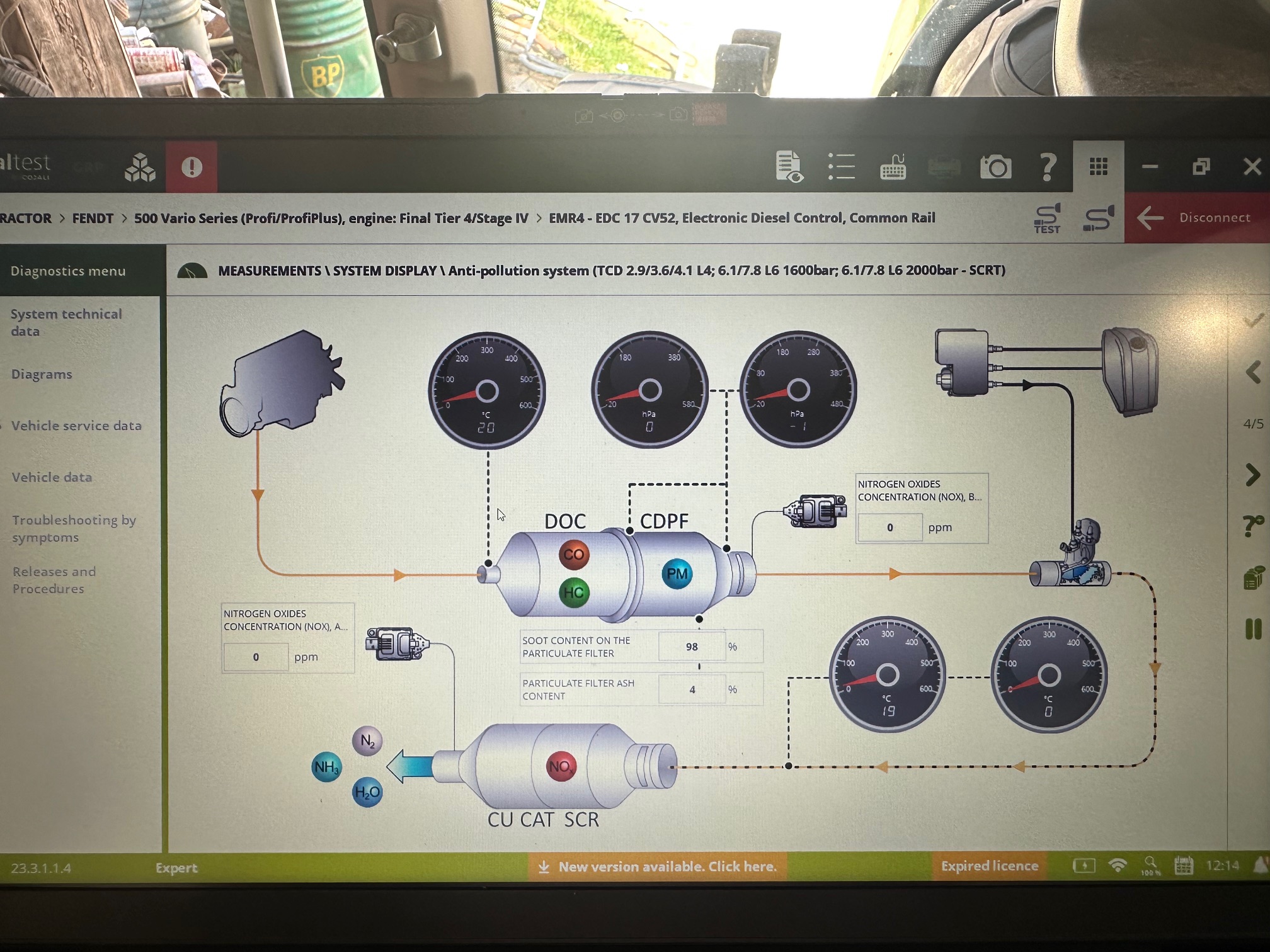Go to next page chevron

coord(1253,475)
